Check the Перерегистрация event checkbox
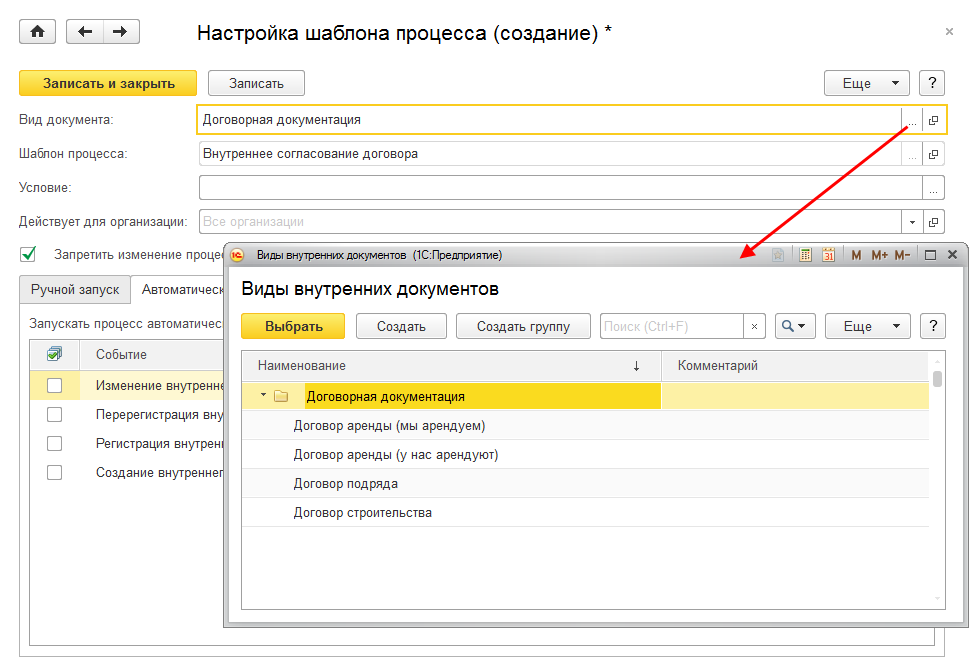The height and width of the screenshot is (671, 971). point(54,415)
